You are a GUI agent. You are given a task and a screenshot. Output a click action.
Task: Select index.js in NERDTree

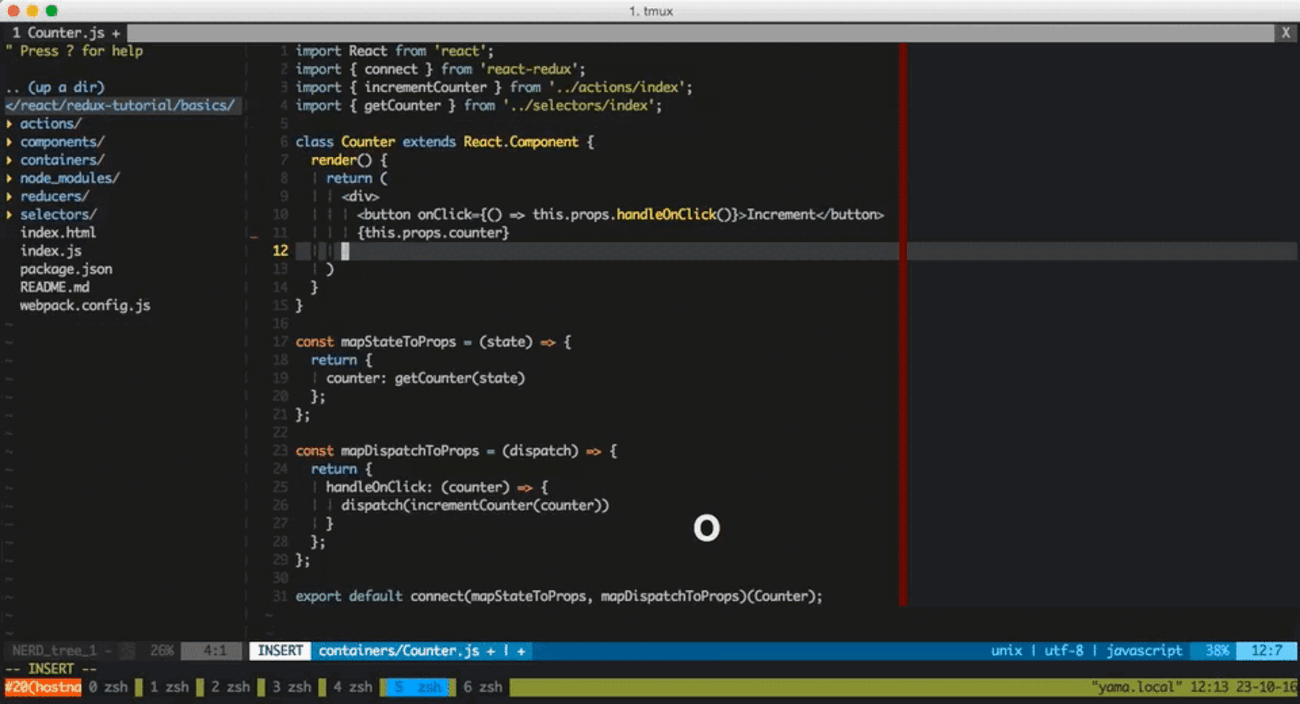pyautogui.click(x=51, y=251)
